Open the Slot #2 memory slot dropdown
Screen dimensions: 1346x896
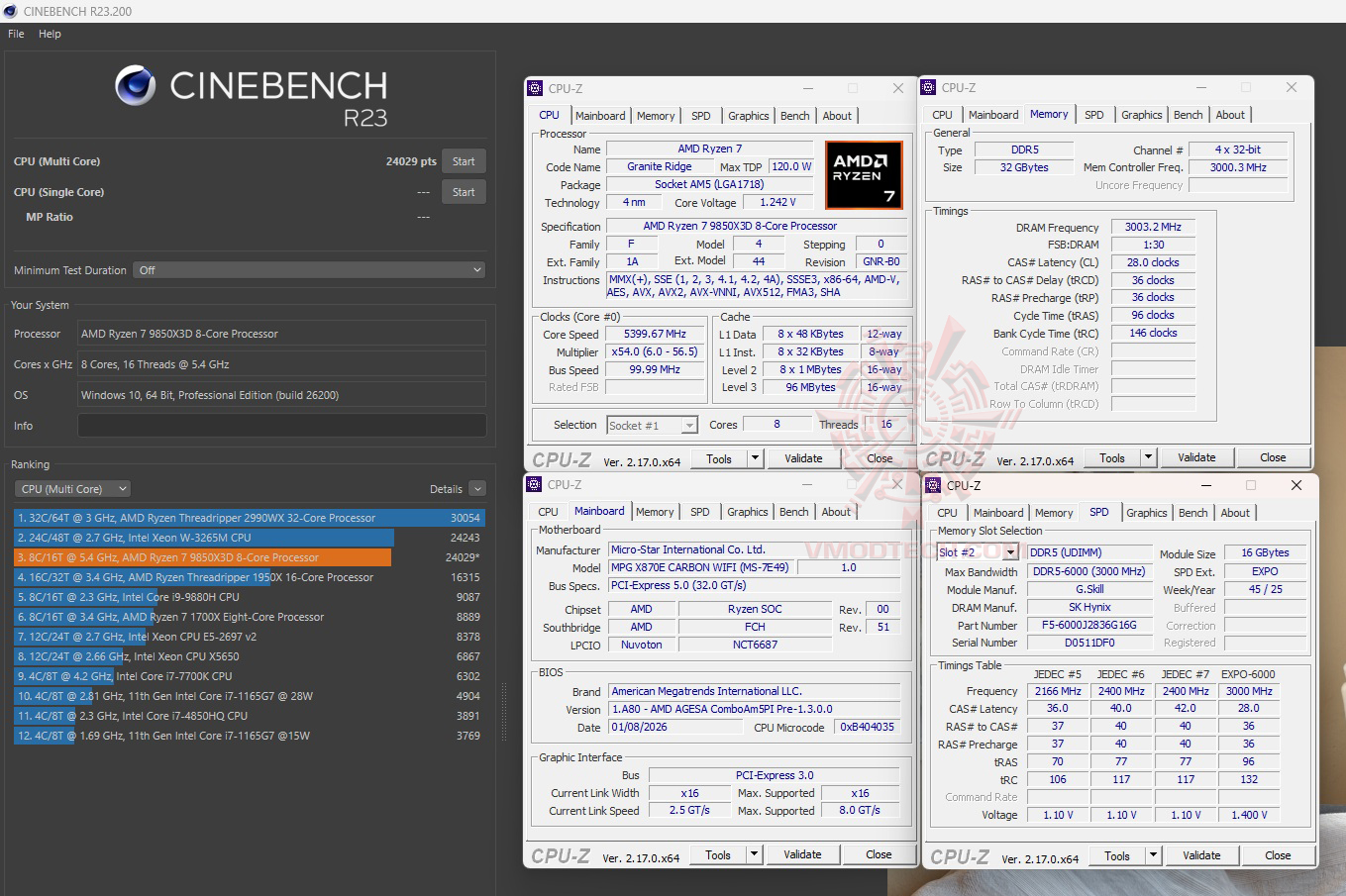[x=978, y=552]
